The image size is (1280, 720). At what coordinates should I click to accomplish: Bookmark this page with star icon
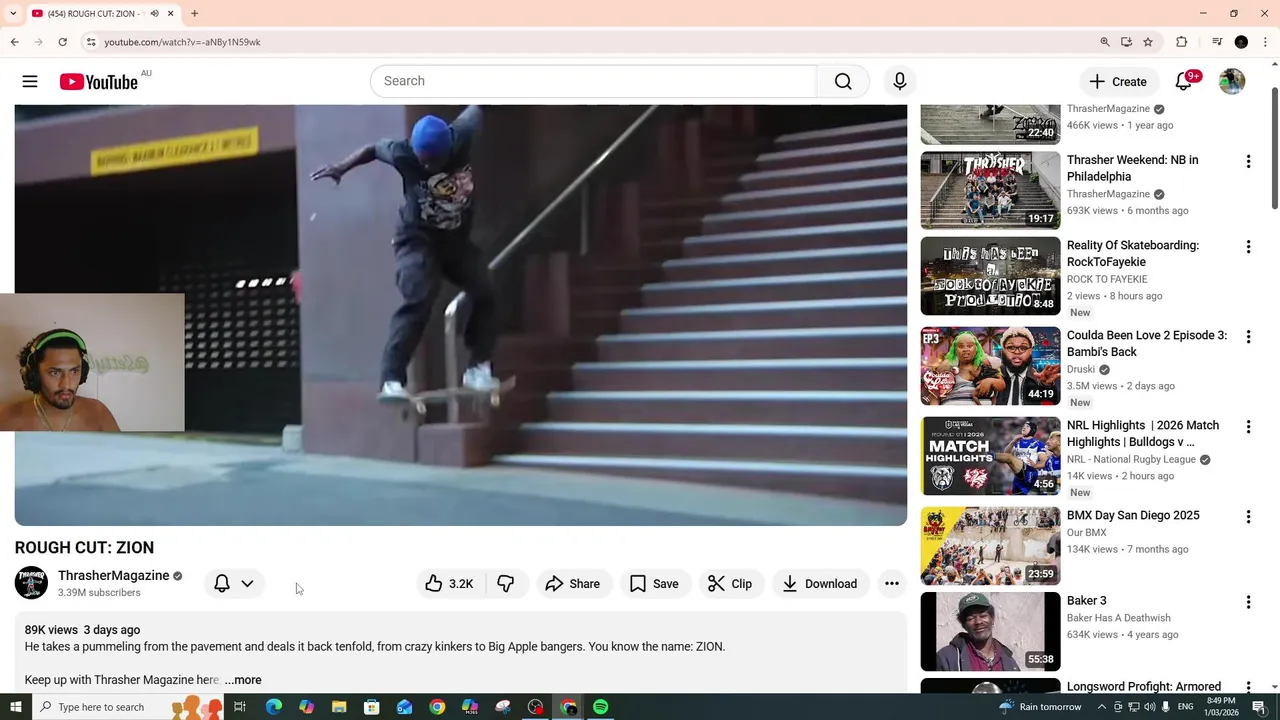[1148, 42]
